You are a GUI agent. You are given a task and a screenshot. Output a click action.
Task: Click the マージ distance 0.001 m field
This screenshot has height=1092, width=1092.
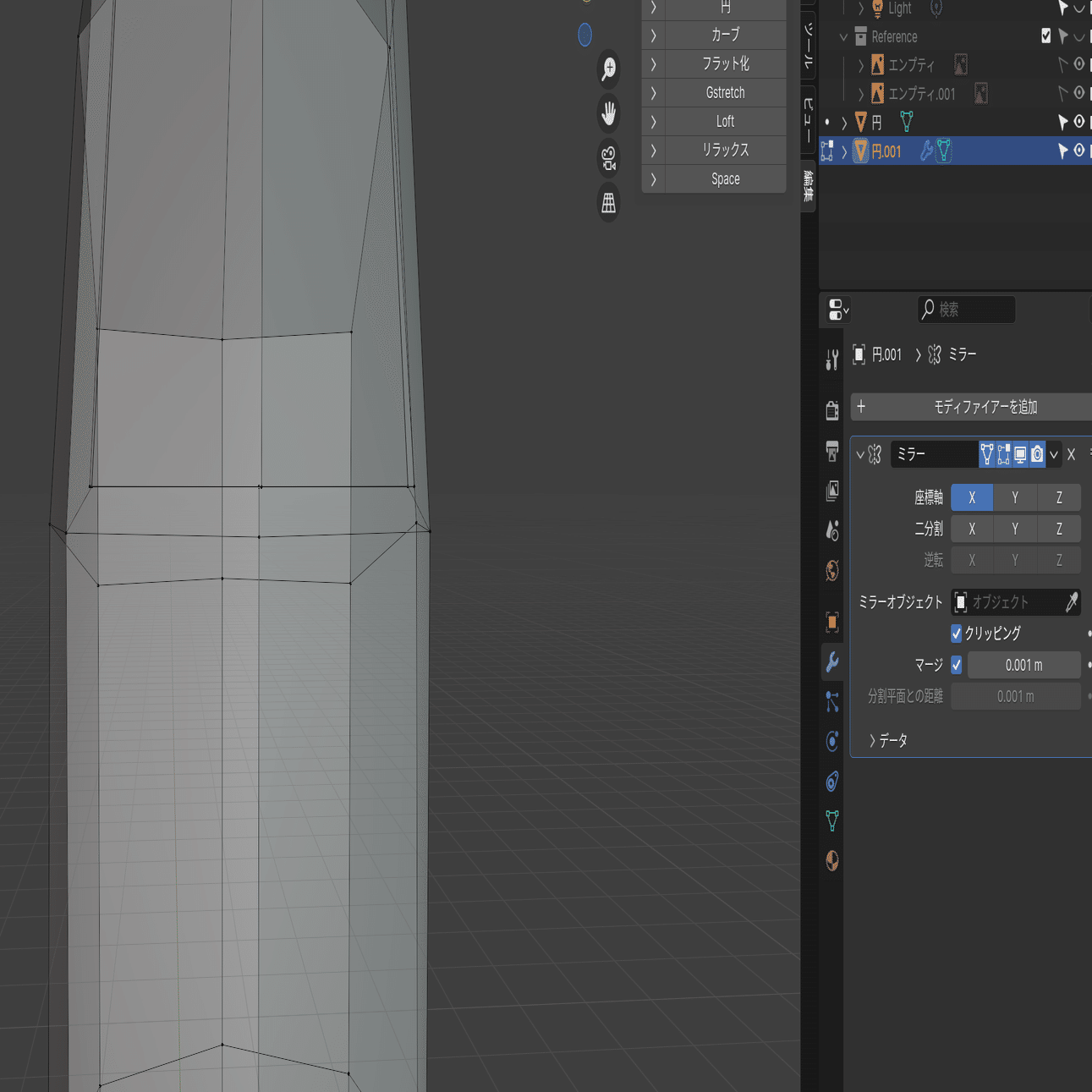(x=1024, y=665)
